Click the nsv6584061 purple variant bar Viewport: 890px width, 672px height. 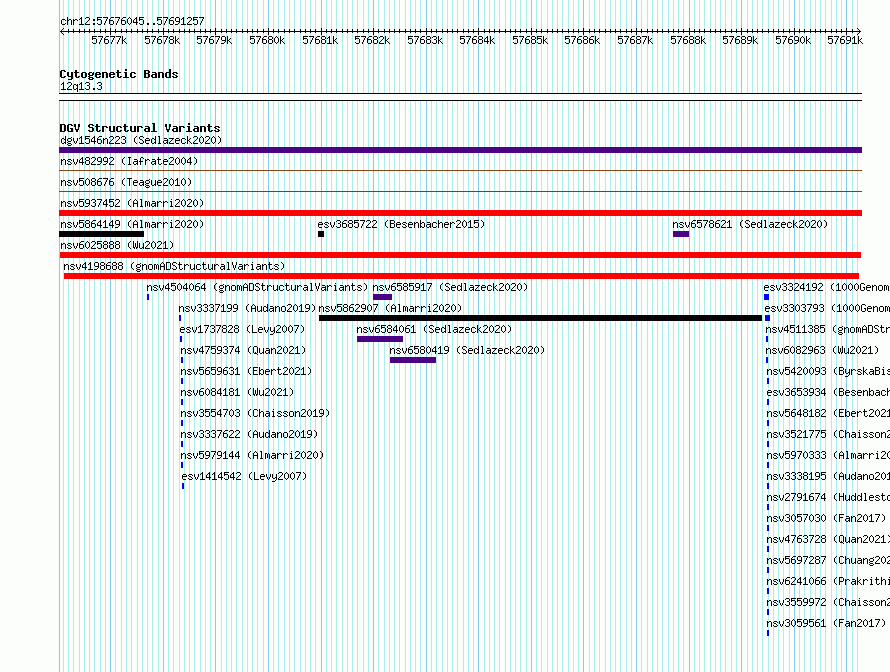pos(380,339)
